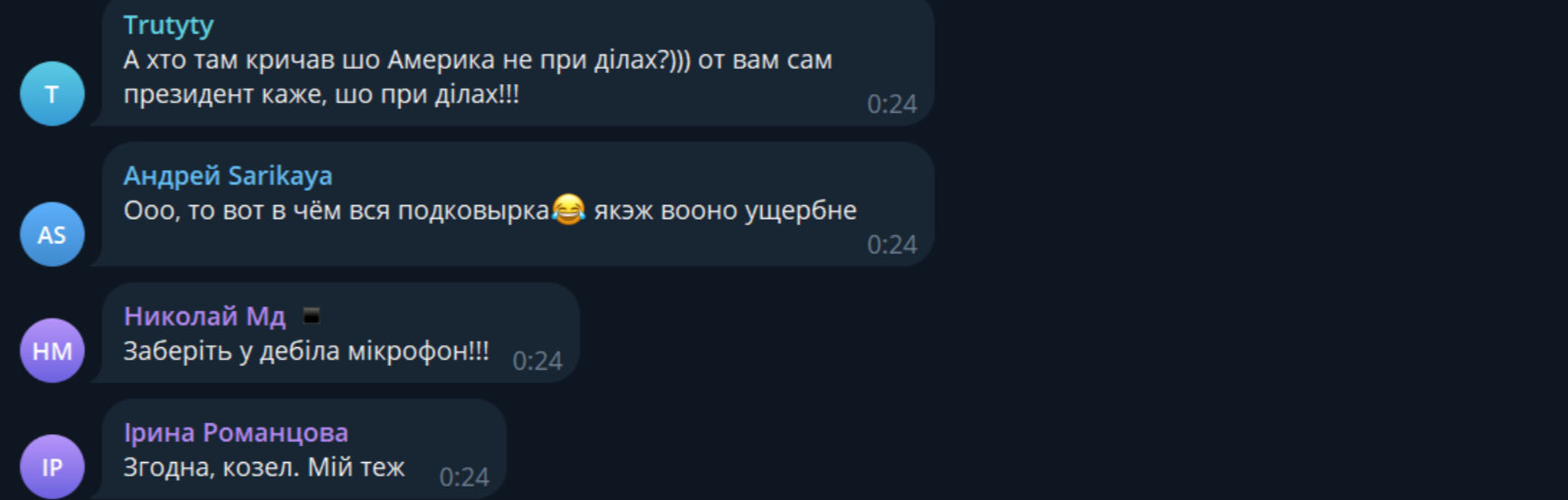The height and width of the screenshot is (500, 1568).
Task: Click the IP avatar of Ірина Романцова
Action: coord(52,467)
